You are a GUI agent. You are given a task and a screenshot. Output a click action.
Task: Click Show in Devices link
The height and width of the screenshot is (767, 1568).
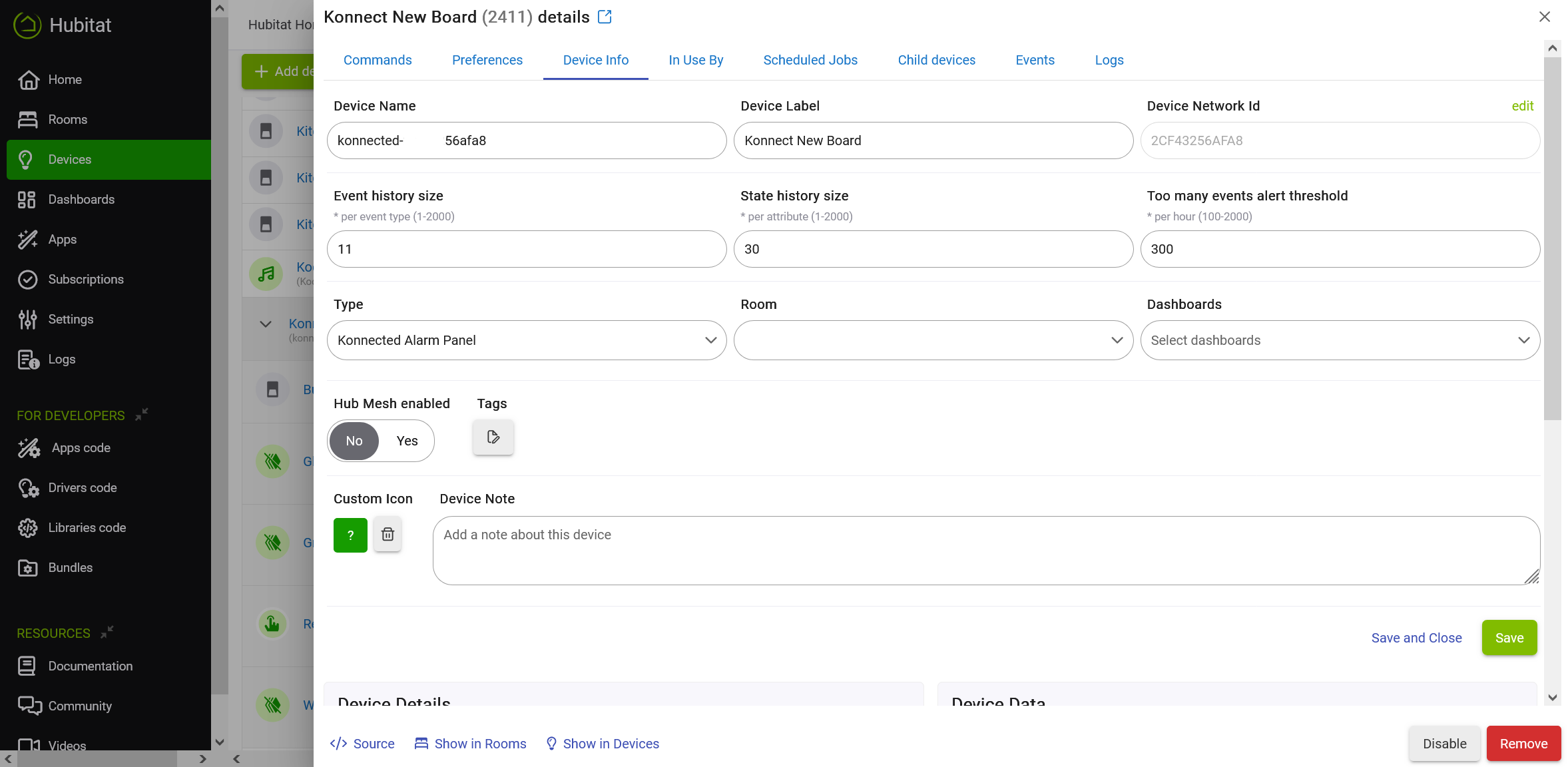click(x=603, y=744)
